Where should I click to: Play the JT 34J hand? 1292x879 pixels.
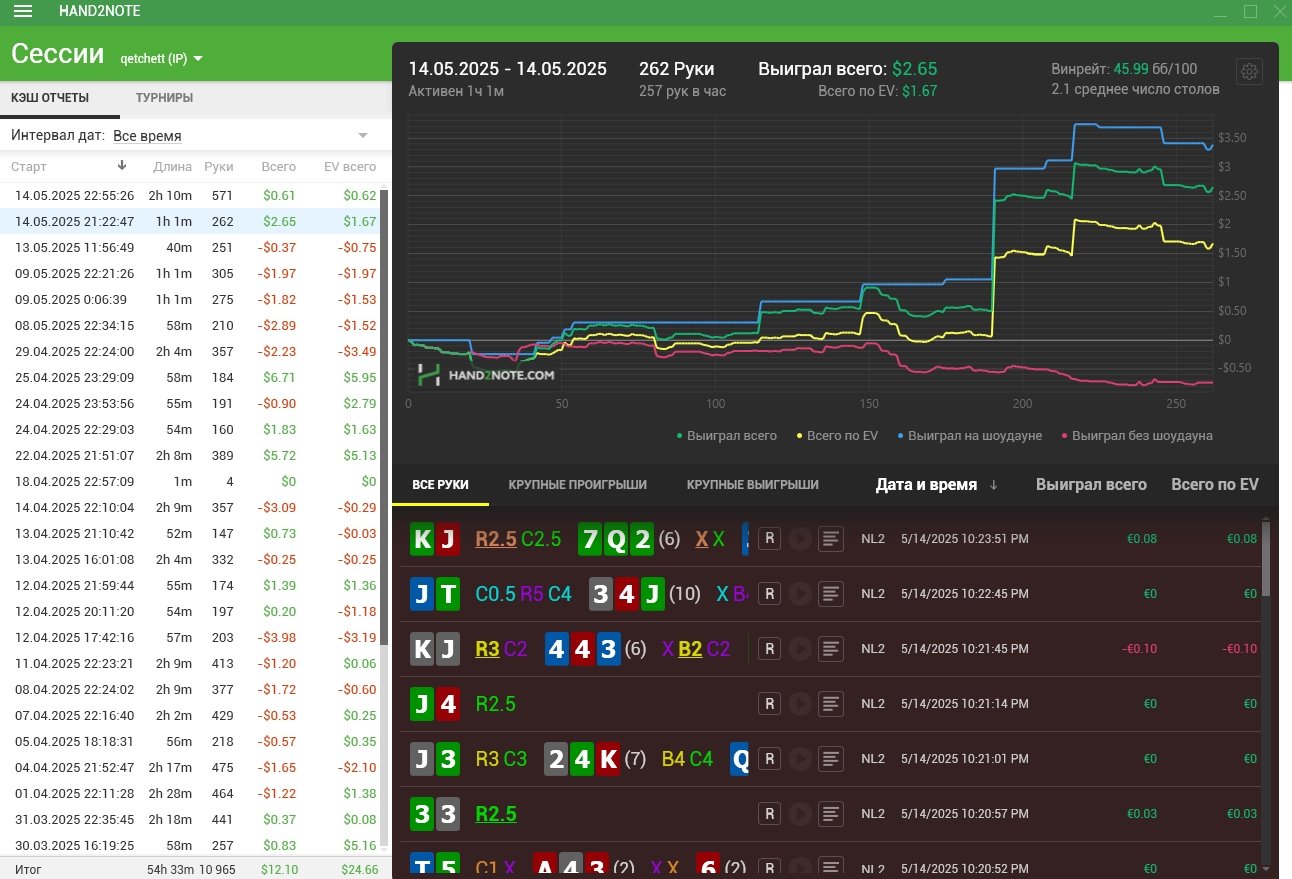click(800, 594)
